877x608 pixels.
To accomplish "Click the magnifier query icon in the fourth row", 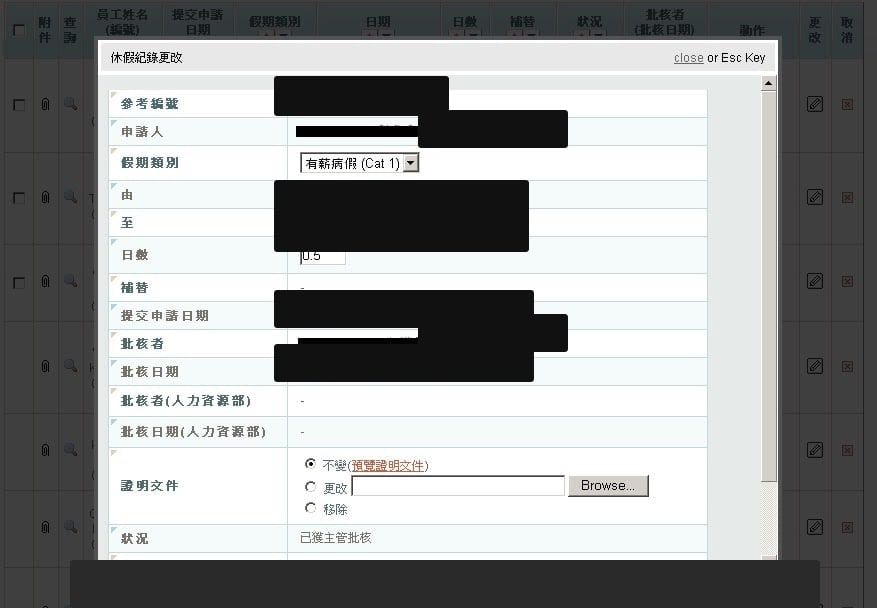I will pos(70,365).
